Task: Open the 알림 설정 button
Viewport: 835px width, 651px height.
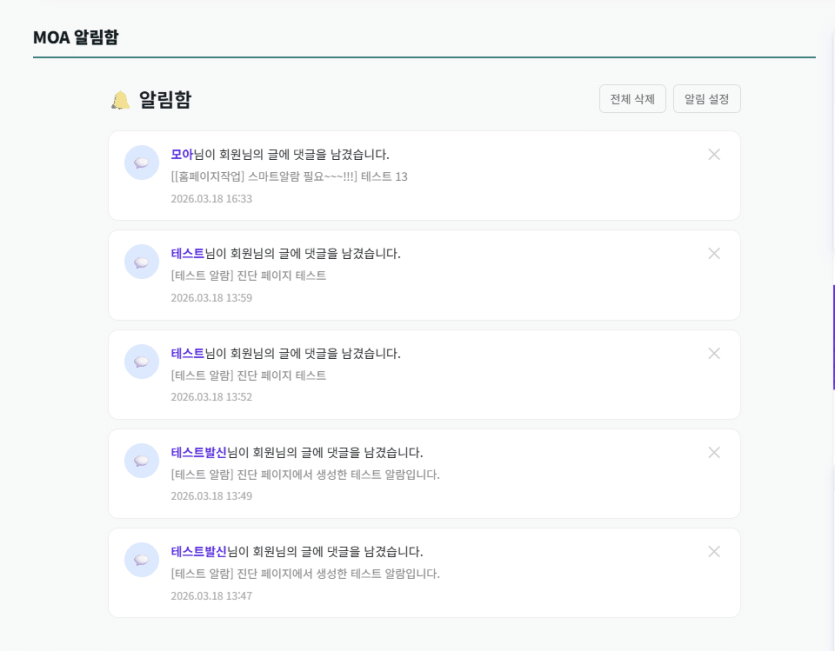Action: pos(706,99)
